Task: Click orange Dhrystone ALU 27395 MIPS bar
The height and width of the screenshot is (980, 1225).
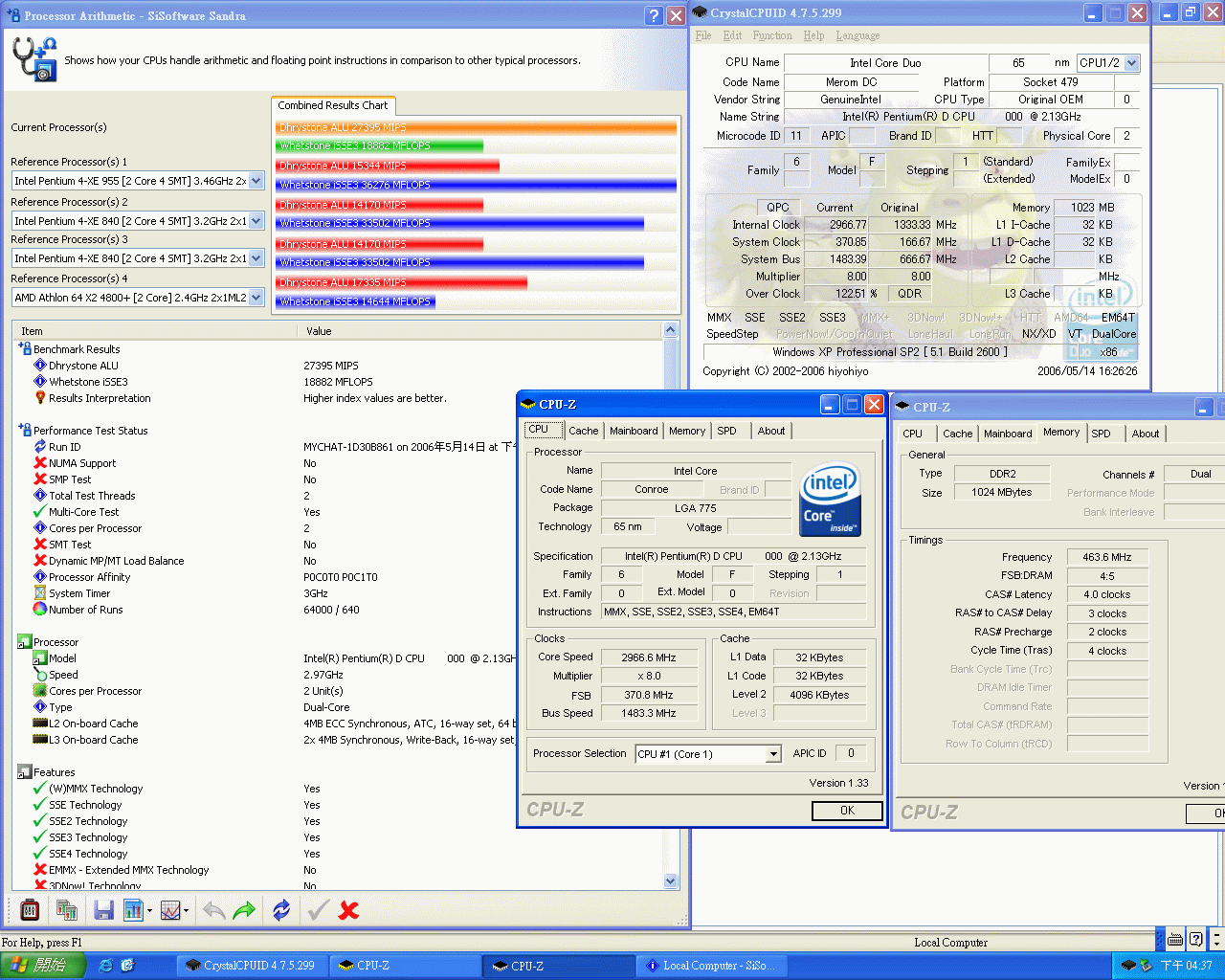Action: [477, 127]
